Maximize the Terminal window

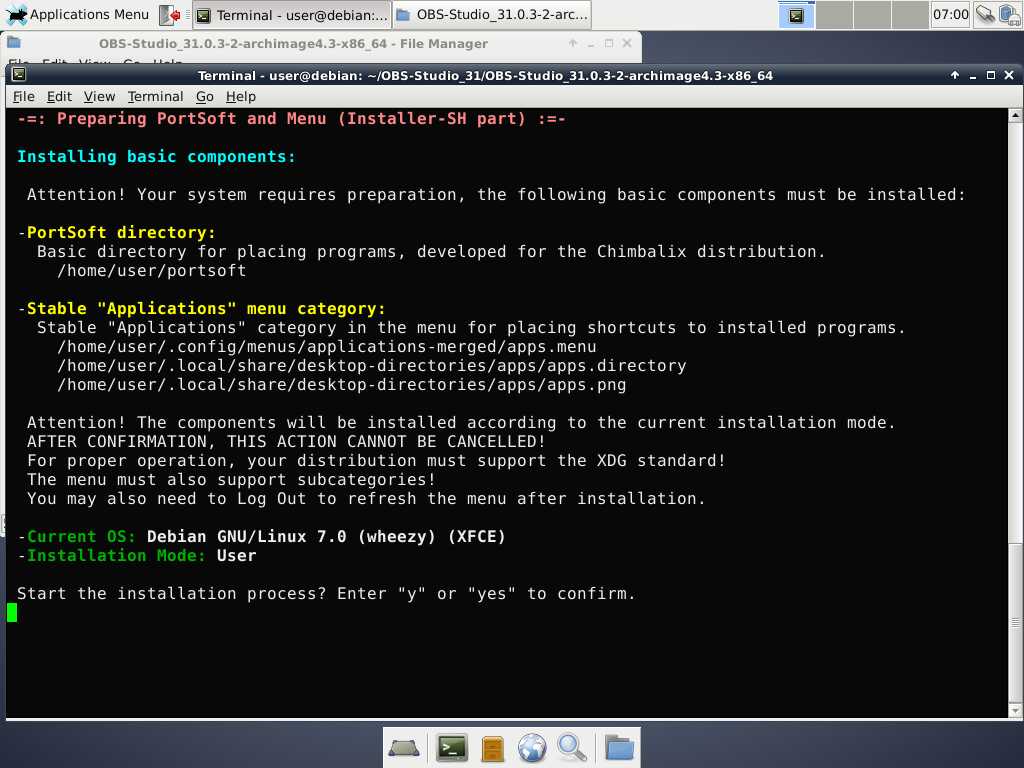991,75
